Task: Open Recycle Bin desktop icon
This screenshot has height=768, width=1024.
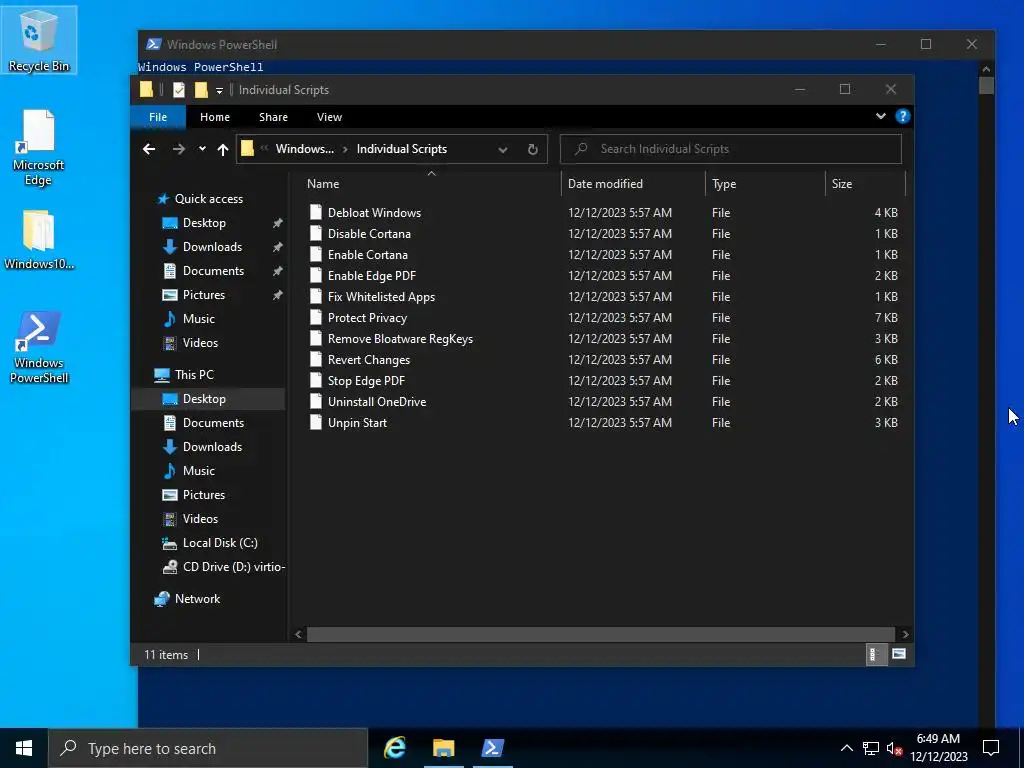Action: 39,41
